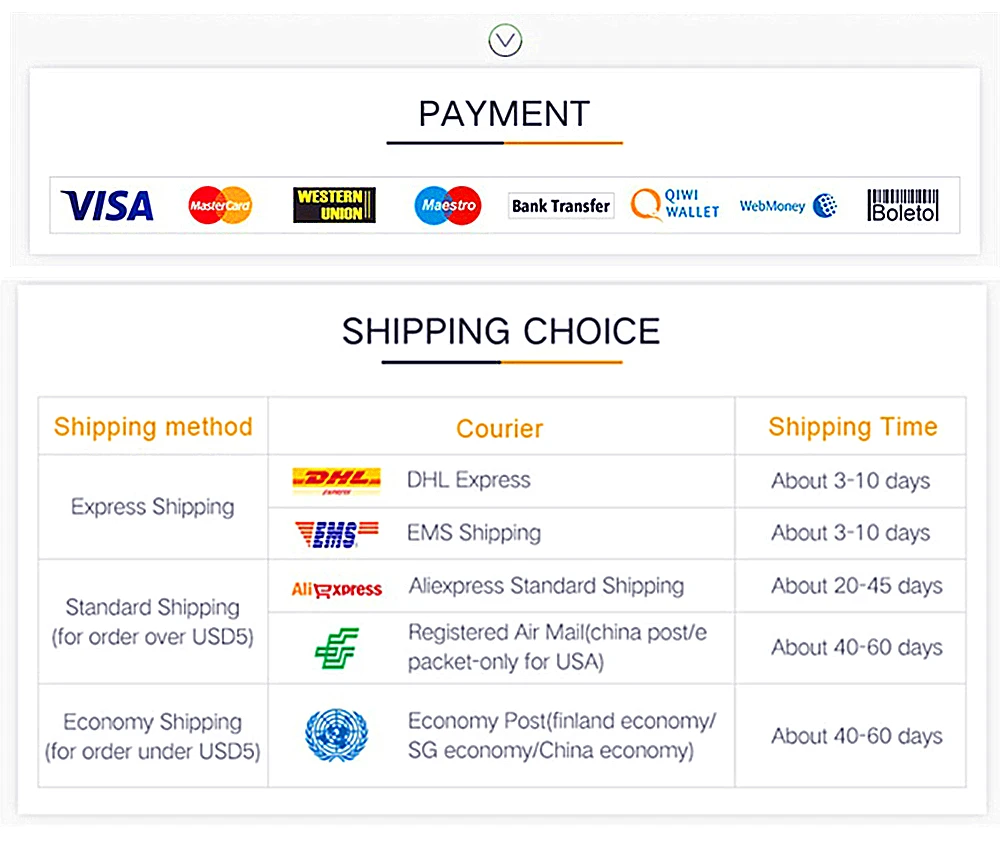The width and height of the screenshot is (1000, 849).
Task: Click the Western Union logo
Action: click(x=334, y=205)
